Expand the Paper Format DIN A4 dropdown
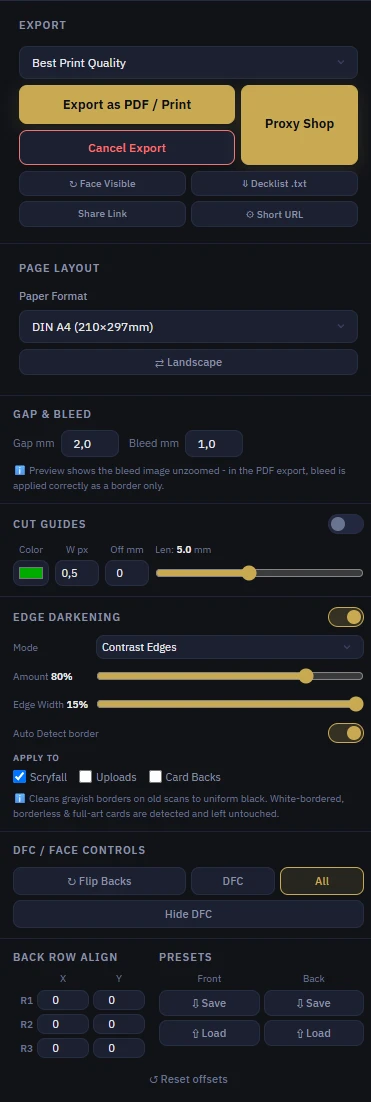The width and height of the screenshot is (371, 1102). [188, 327]
